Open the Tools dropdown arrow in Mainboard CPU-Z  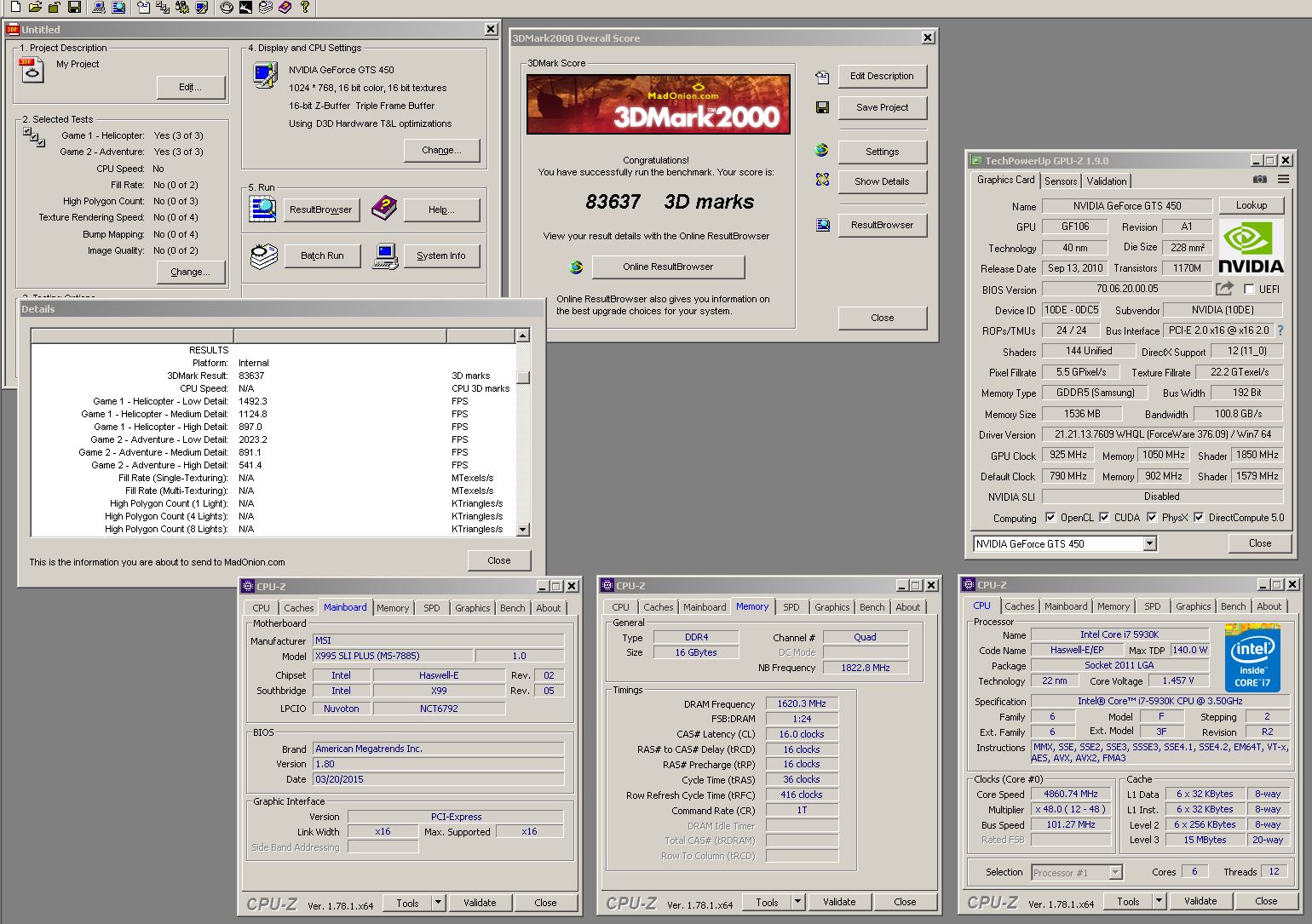pos(438,903)
